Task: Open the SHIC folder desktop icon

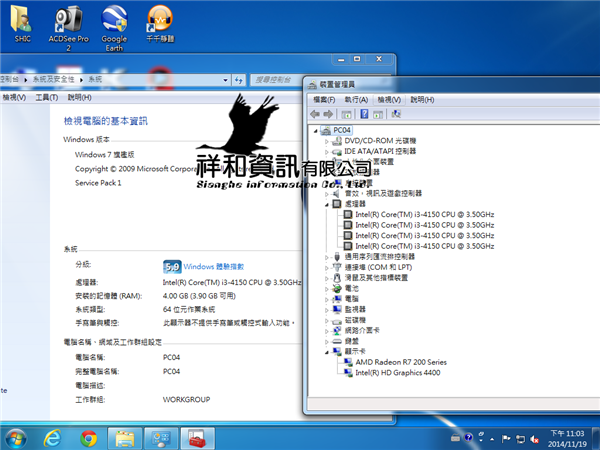Action: pyautogui.click(x=22, y=24)
